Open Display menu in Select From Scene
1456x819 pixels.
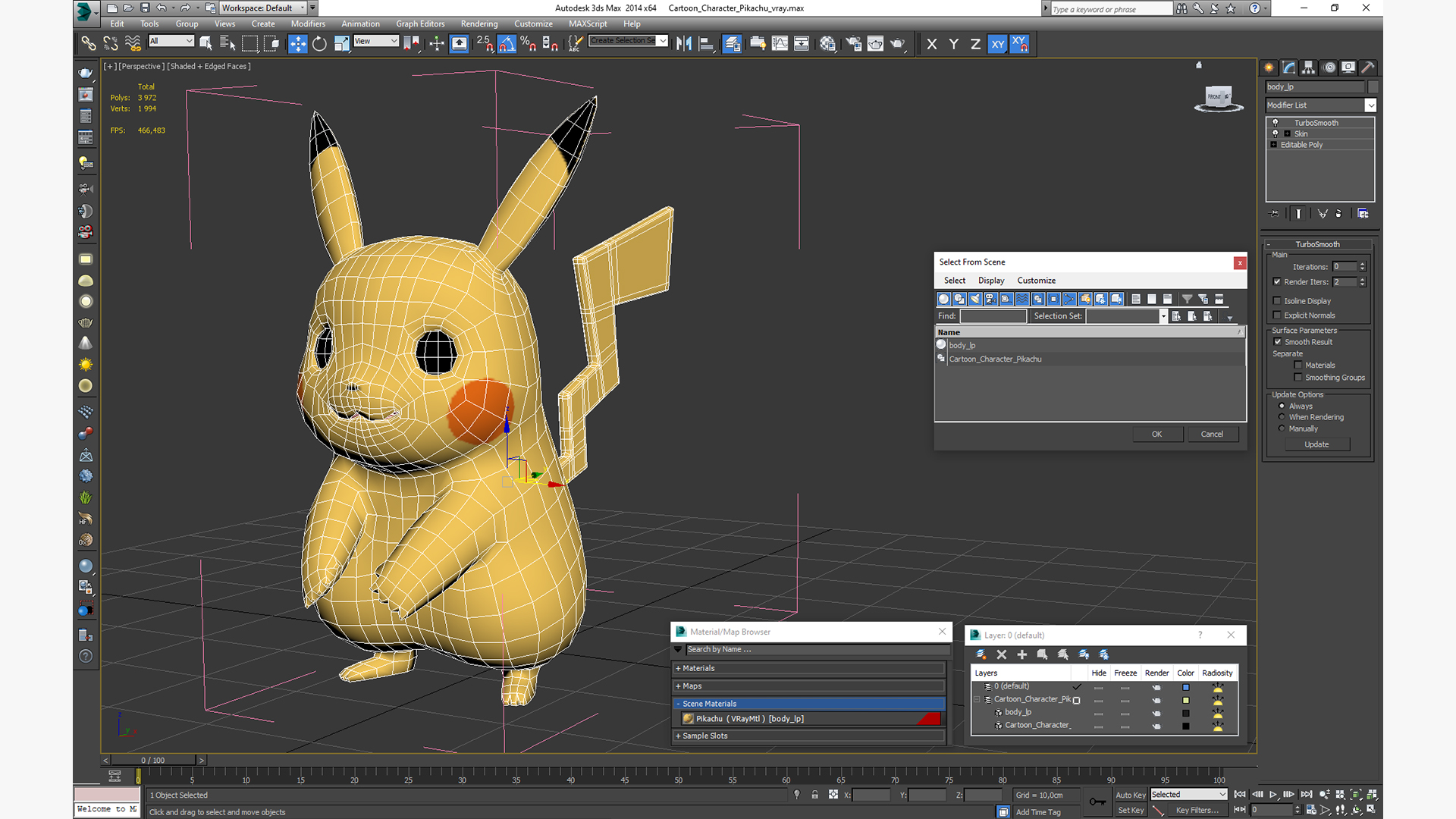coord(990,281)
